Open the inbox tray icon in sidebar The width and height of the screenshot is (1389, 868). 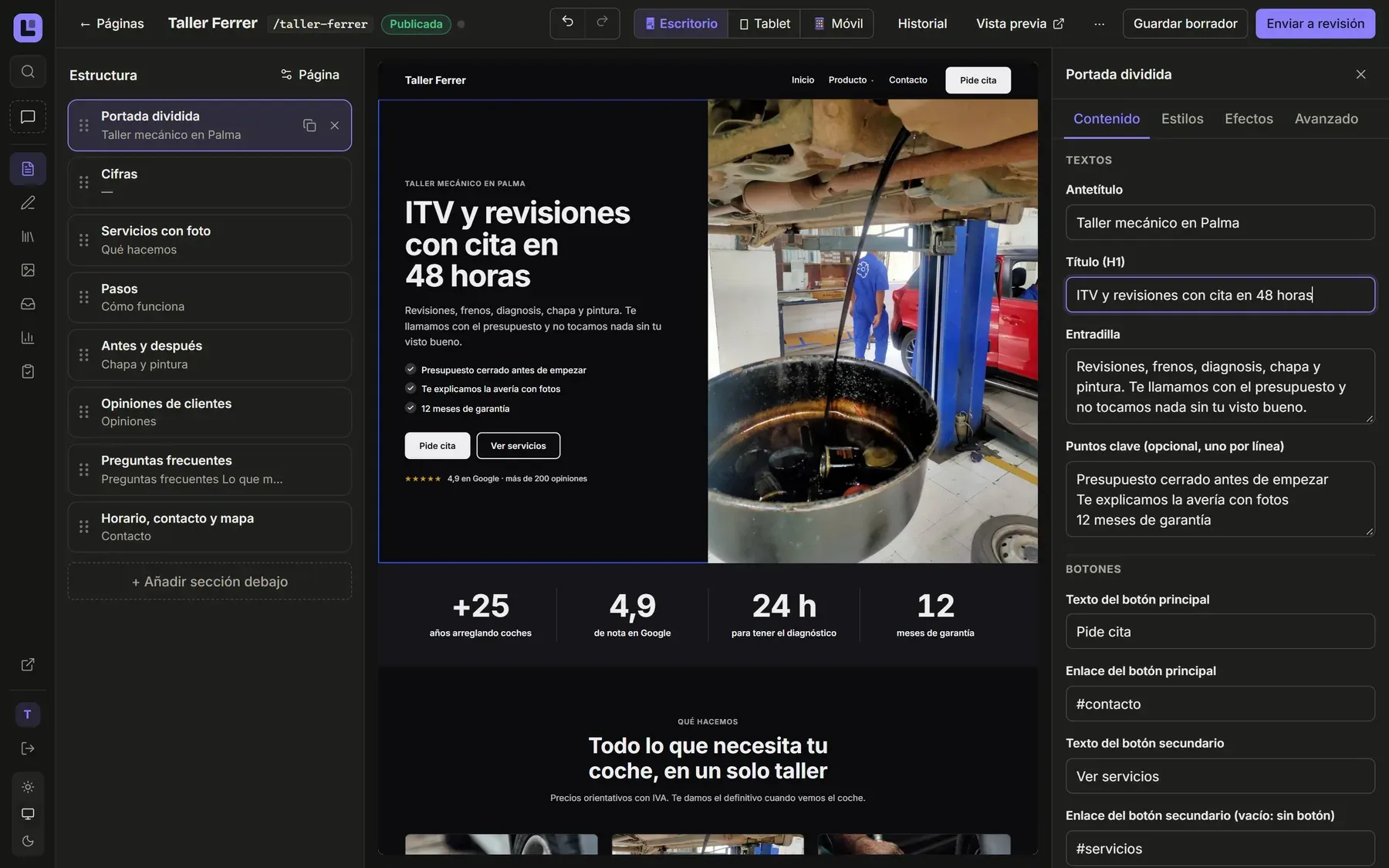(28, 304)
